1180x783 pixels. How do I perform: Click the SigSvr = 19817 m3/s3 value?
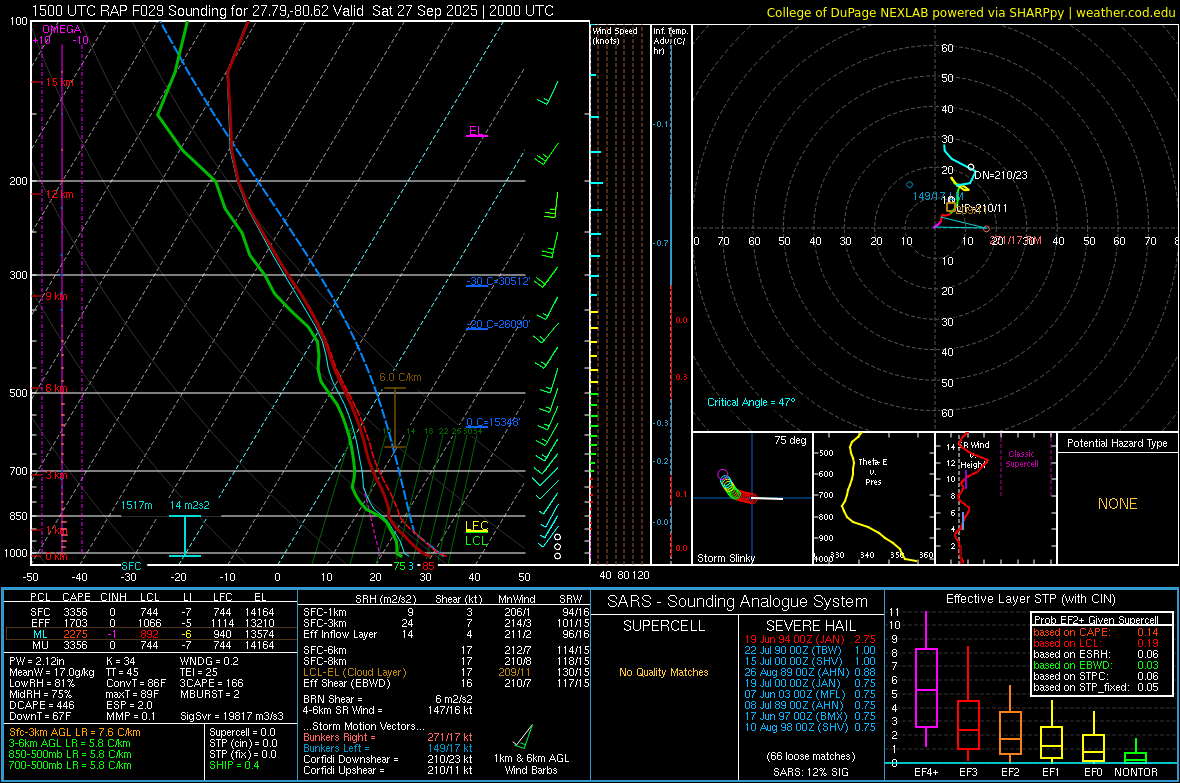pyautogui.click(x=232, y=716)
